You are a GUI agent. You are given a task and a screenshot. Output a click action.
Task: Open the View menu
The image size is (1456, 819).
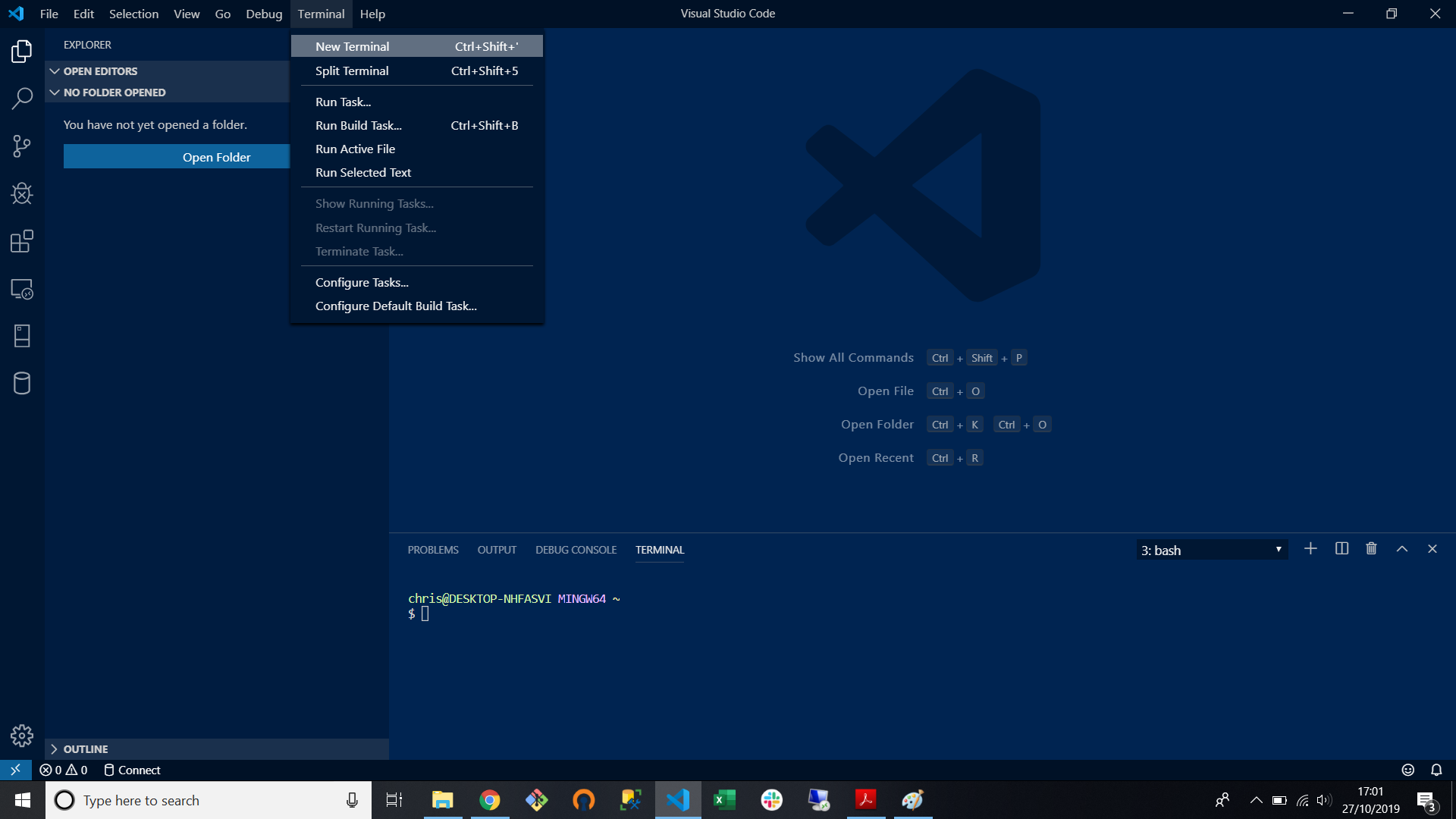(x=187, y=14)
